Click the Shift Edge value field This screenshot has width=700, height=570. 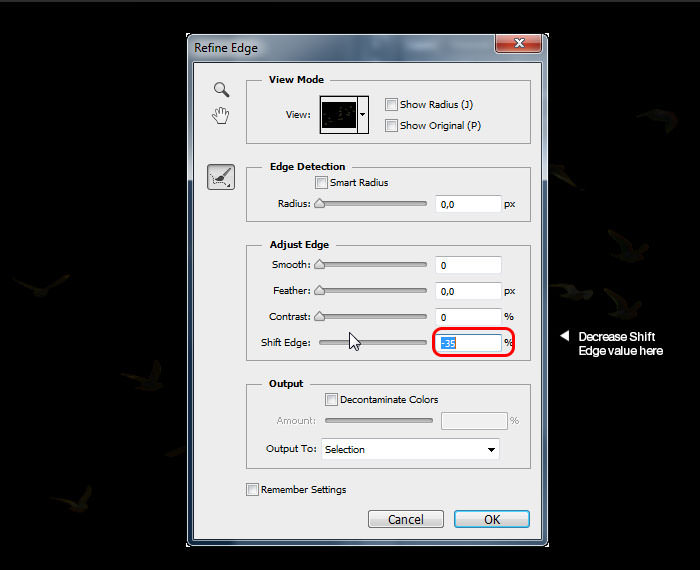click(468, 343)
